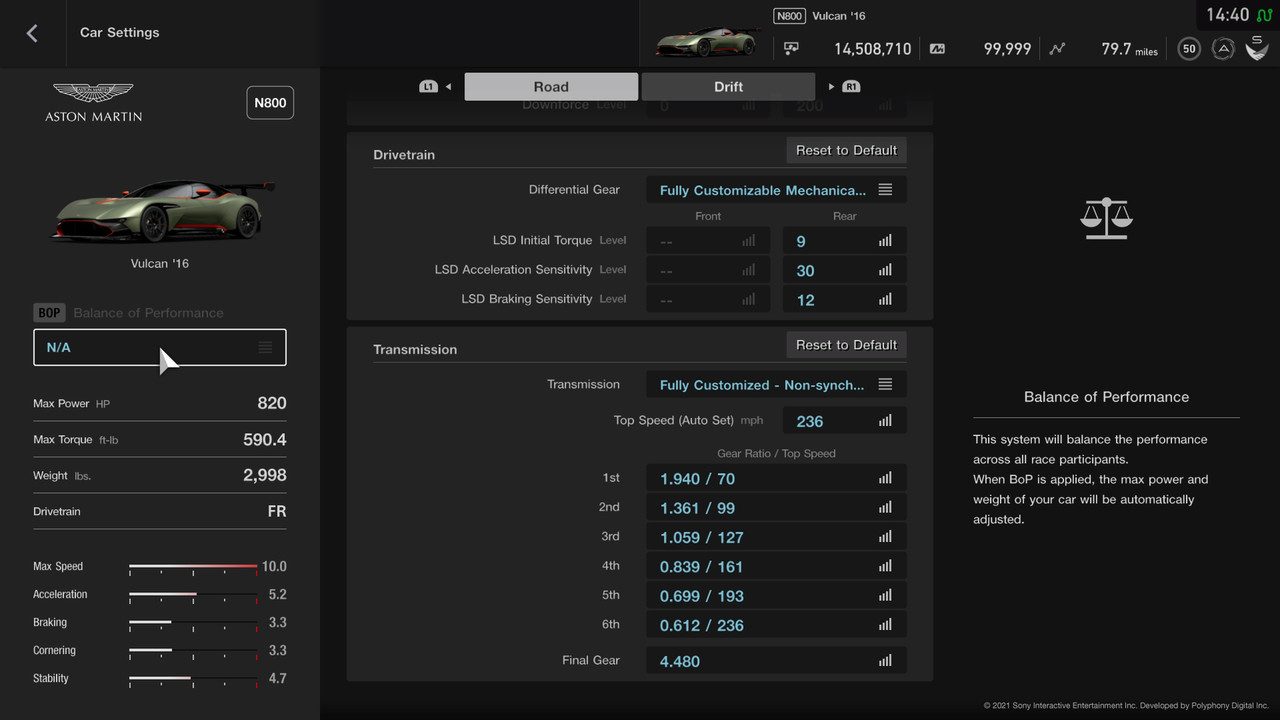The width and height of the screenshot is (1280, 720).
Task: Click bars icon on 3rd gear ratio
Action: pyautogui.click(x=885, y=537)
